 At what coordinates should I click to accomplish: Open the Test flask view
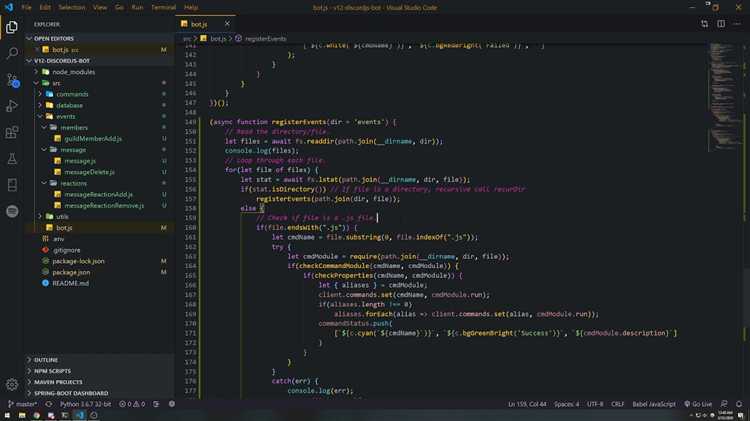[12, 158]
